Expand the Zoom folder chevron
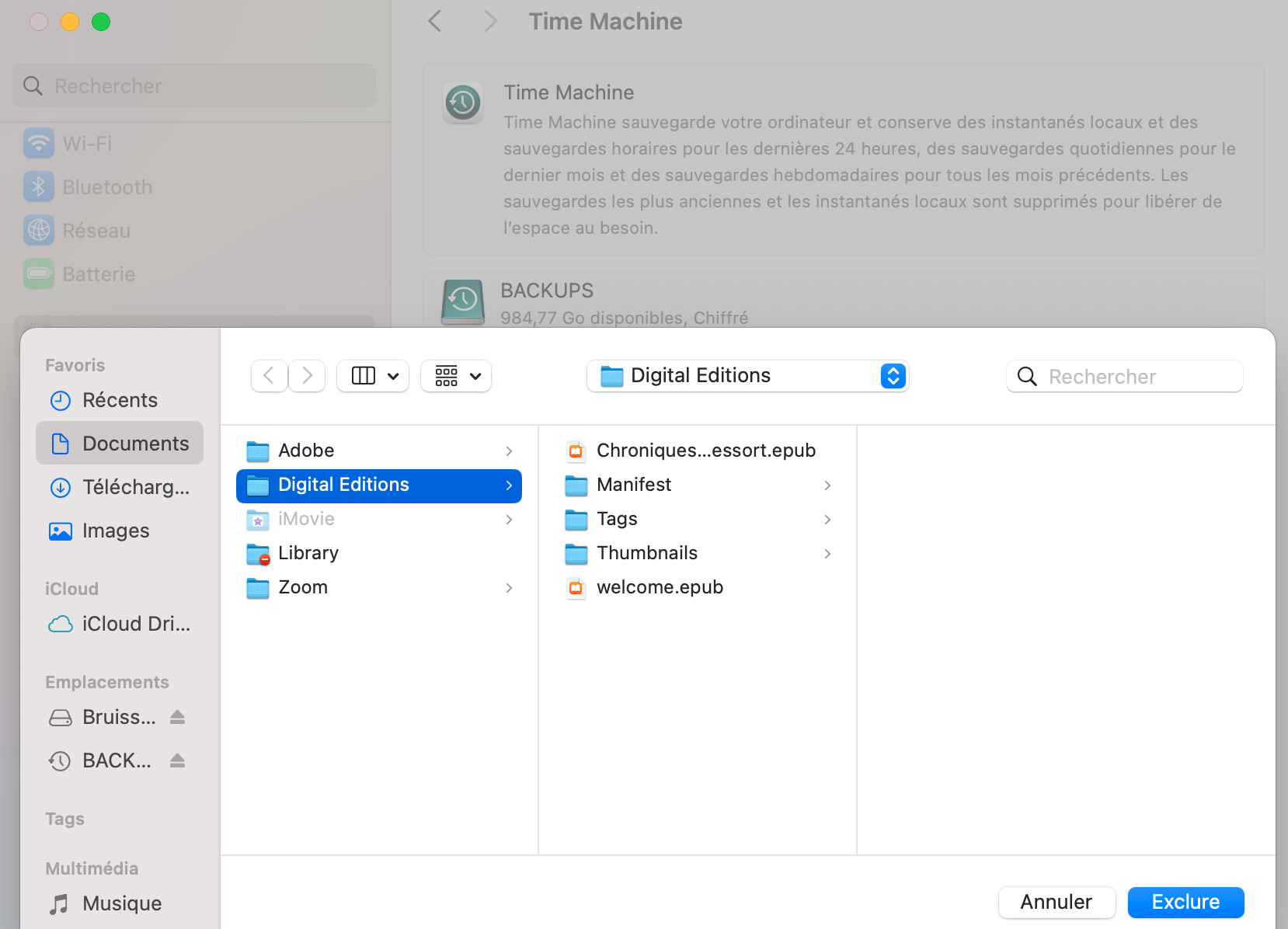The image size is (1288, 929). (509, 588)
